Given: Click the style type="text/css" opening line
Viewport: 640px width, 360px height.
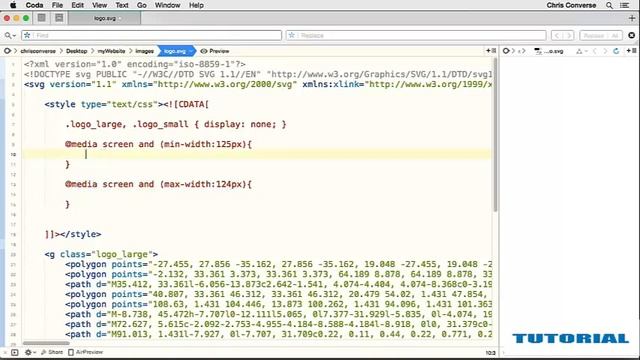Looking at the screenshot, I should (x=127, y=104).
